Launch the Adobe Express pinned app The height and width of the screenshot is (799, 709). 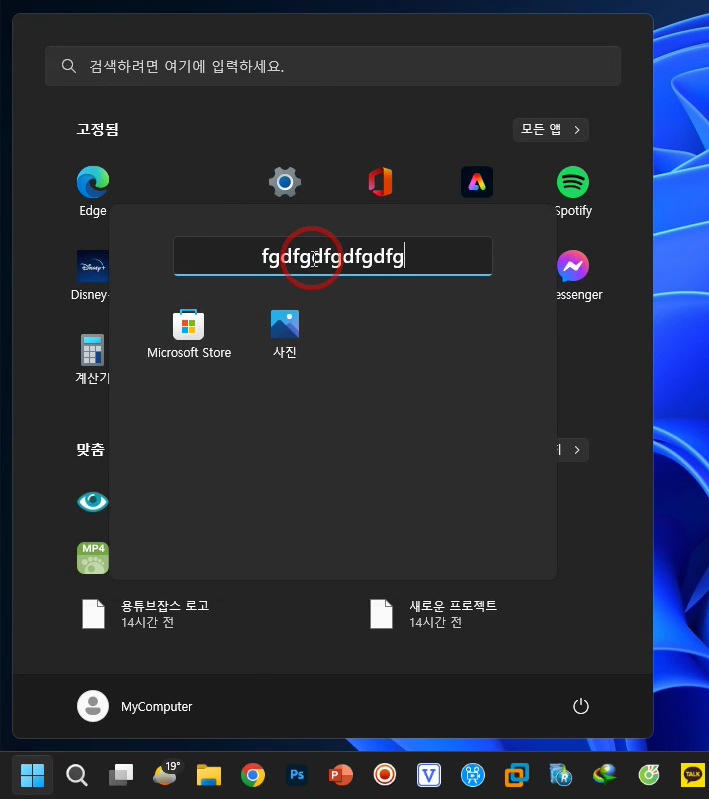[x=477, y=182]
